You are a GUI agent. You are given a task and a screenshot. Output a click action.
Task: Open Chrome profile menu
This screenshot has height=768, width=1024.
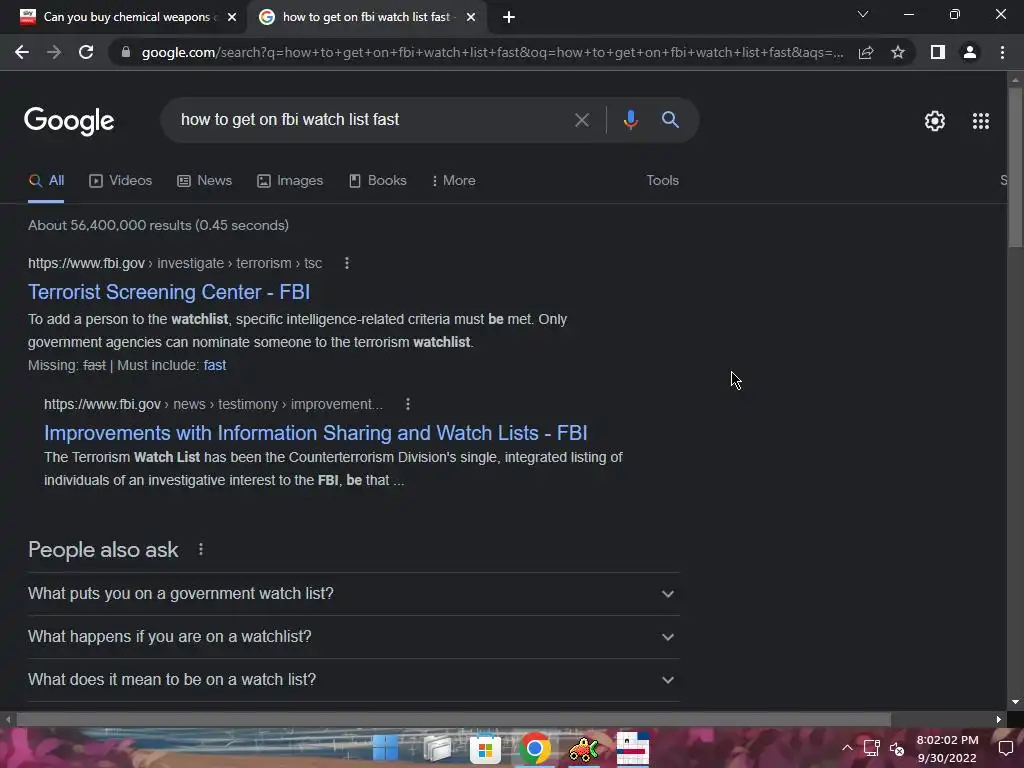(x=970, y=52)
